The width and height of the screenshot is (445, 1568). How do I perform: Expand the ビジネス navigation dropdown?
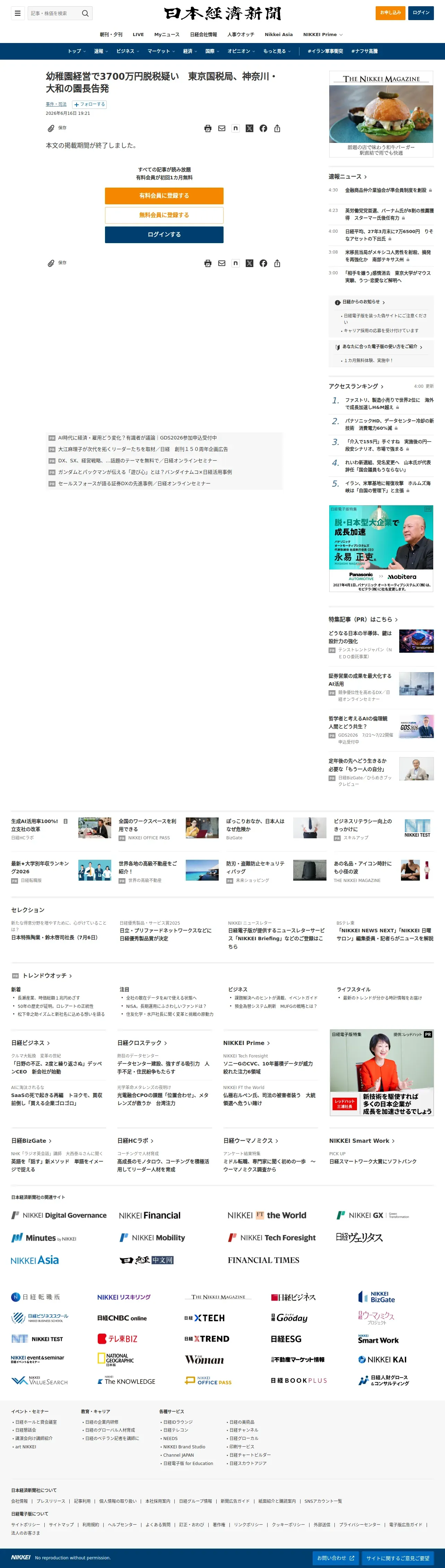(128, 51)
